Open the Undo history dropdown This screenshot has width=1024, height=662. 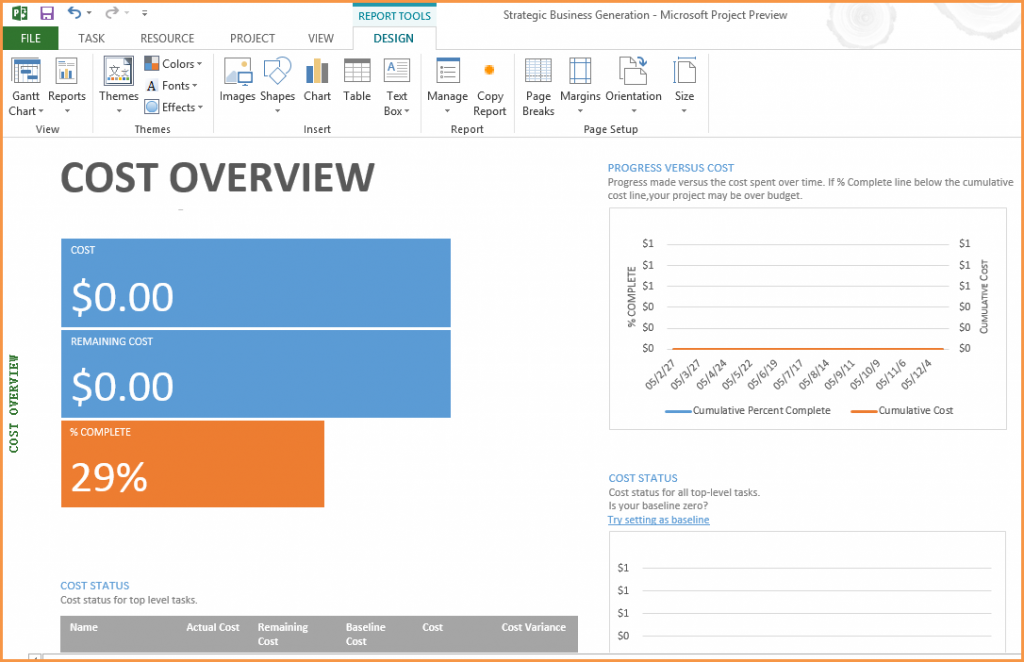tap(89, 13)
